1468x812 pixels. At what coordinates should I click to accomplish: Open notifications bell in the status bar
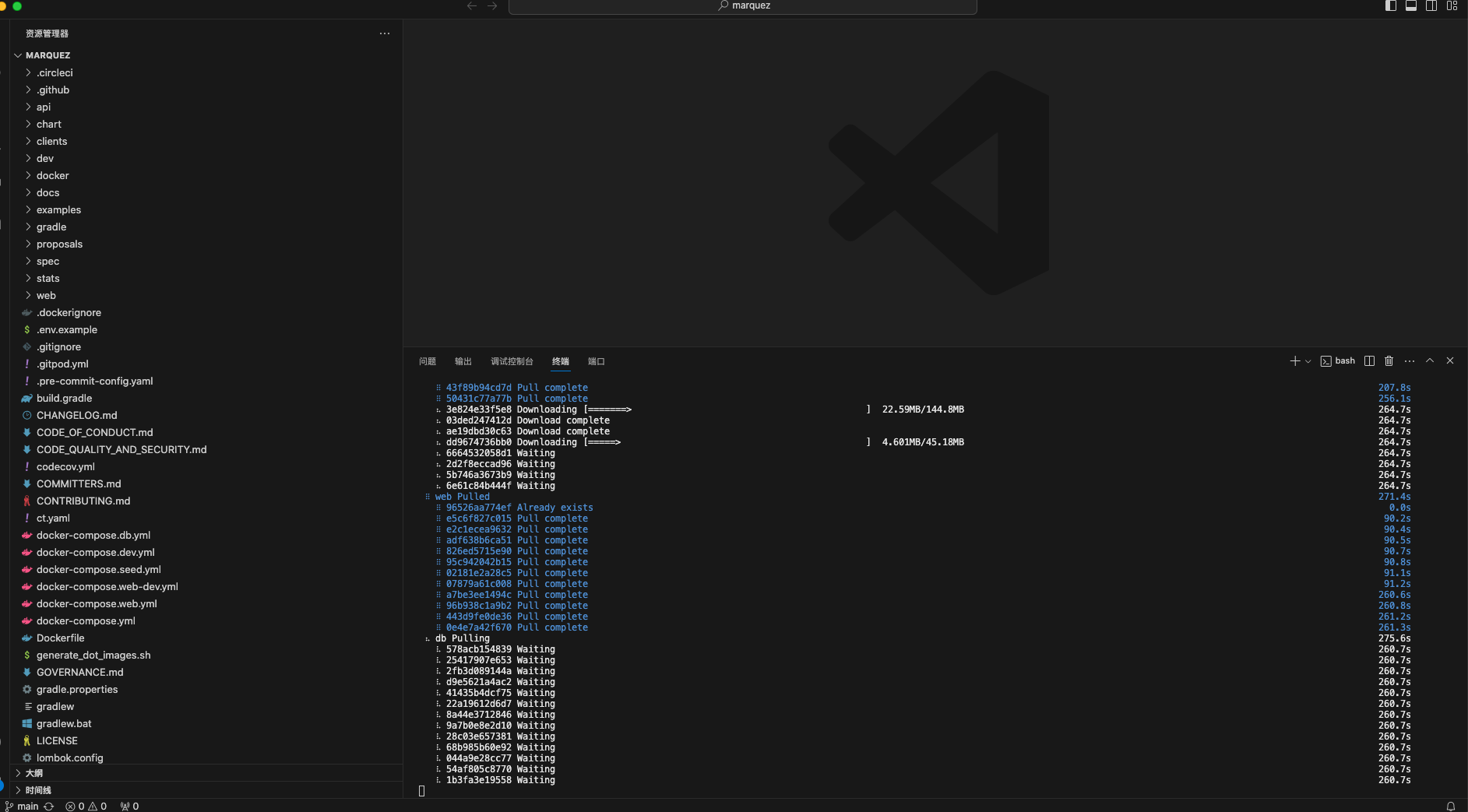tap(1451, 806)
